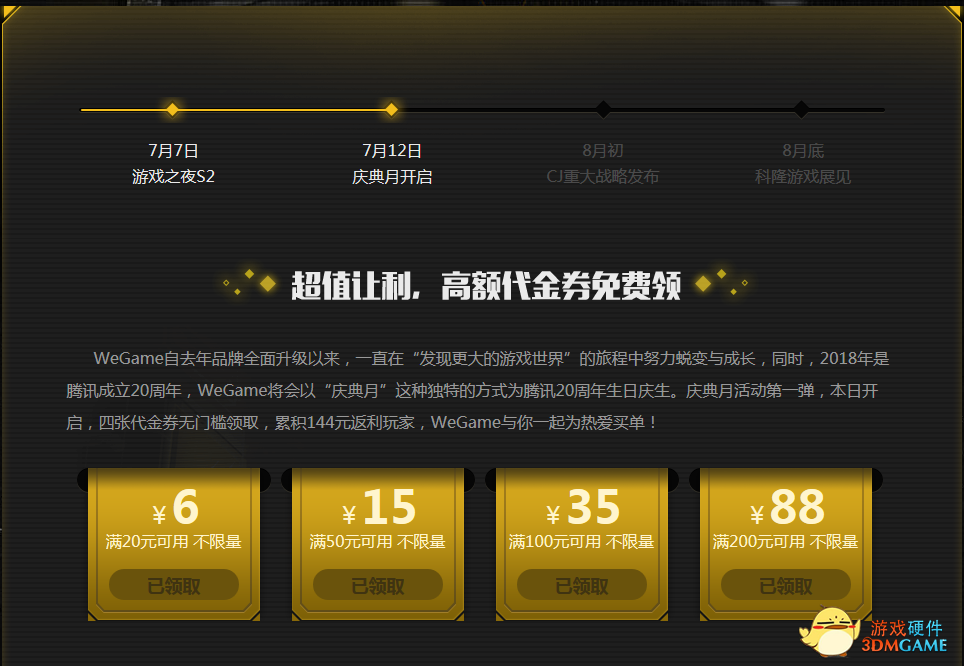
Task: Click the paragraph line mentioning 累积144元返利玩家
Action: coord(362,422)
